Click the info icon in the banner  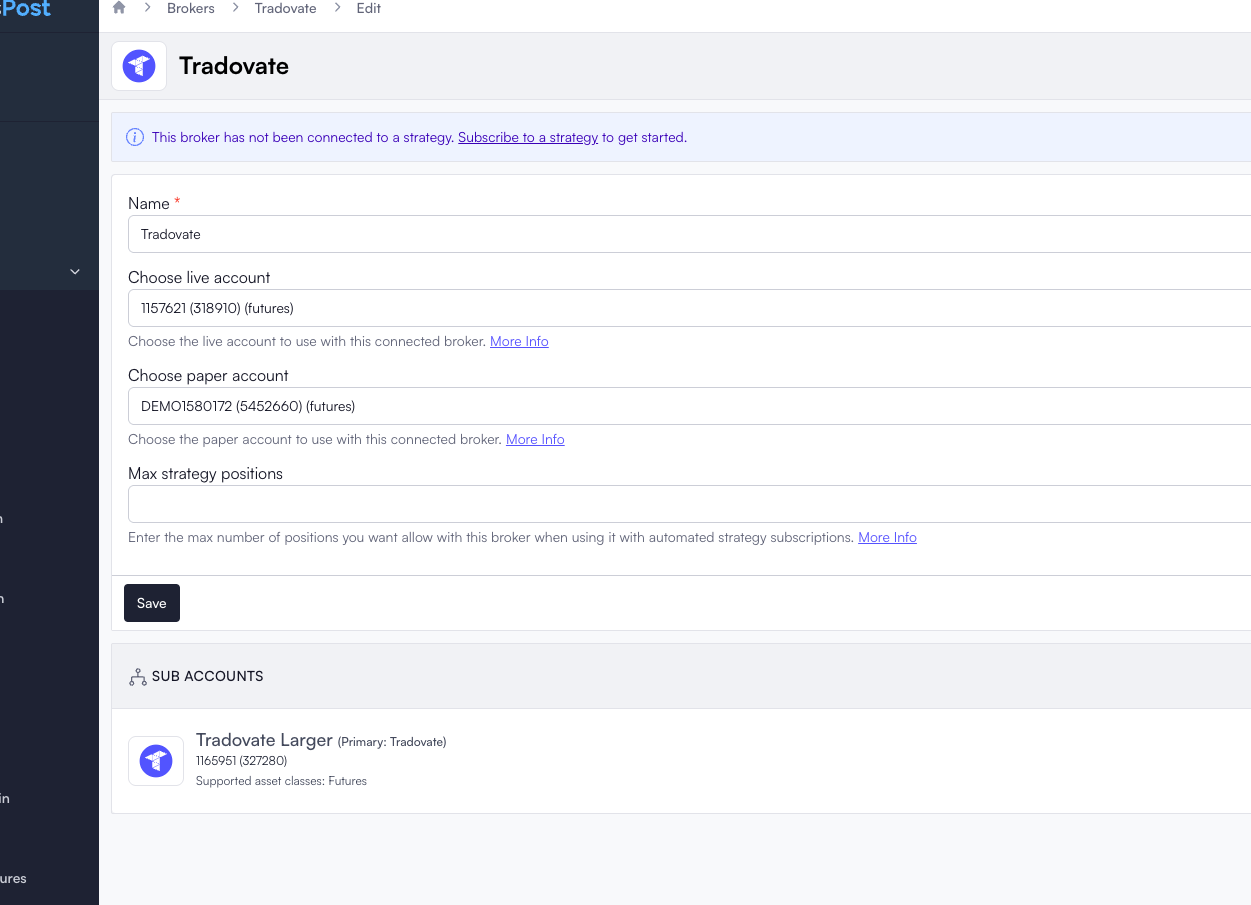click(x=135, y=137)
